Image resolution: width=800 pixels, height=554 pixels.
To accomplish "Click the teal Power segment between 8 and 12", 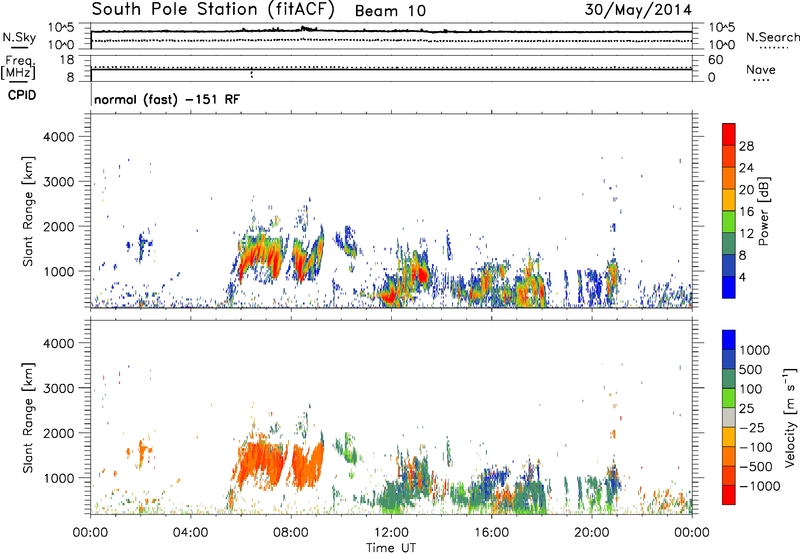I will (x=729, y=244).
